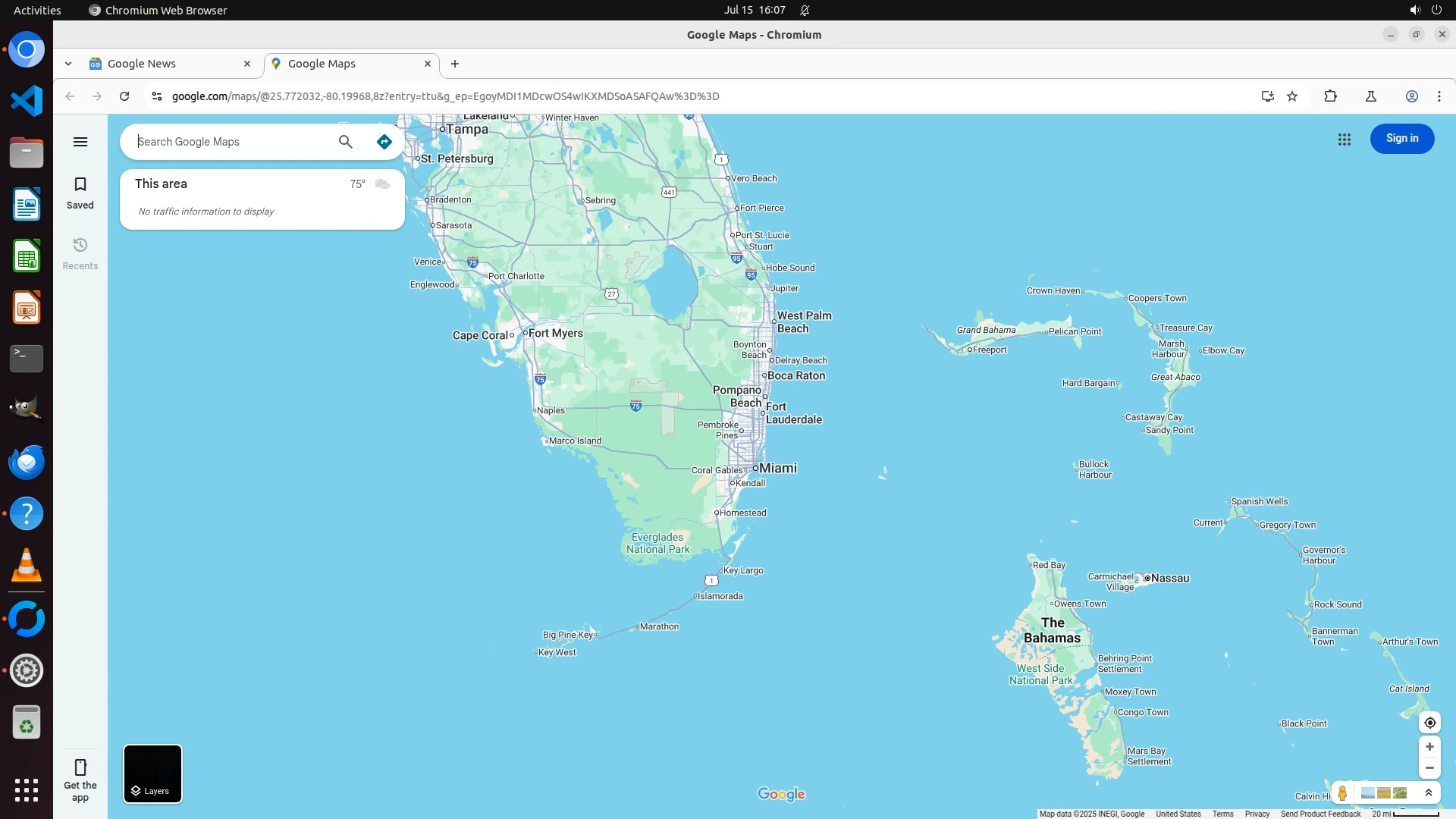Screen dimensions: 1456x819
Task: Expand the street view imagery strip chevron
Action: tap(1429, 793)
